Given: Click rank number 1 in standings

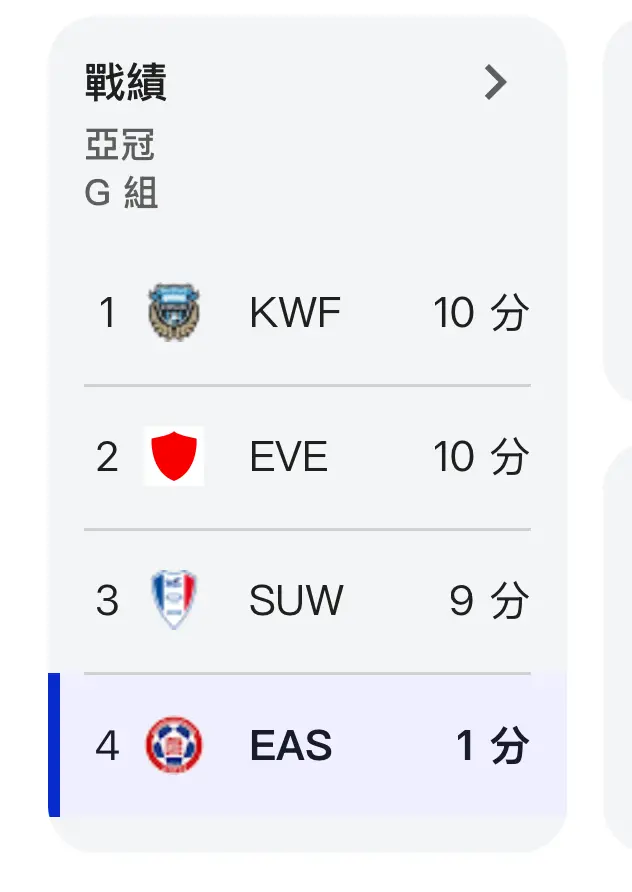Looking at the screenshot, I should pyautogui.click(x=108, y=312).
